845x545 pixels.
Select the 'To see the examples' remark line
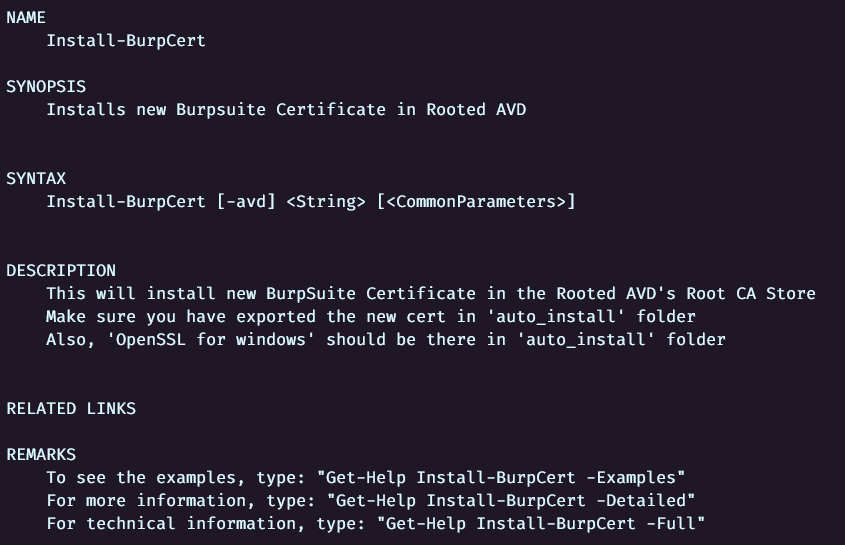point(365,478)
